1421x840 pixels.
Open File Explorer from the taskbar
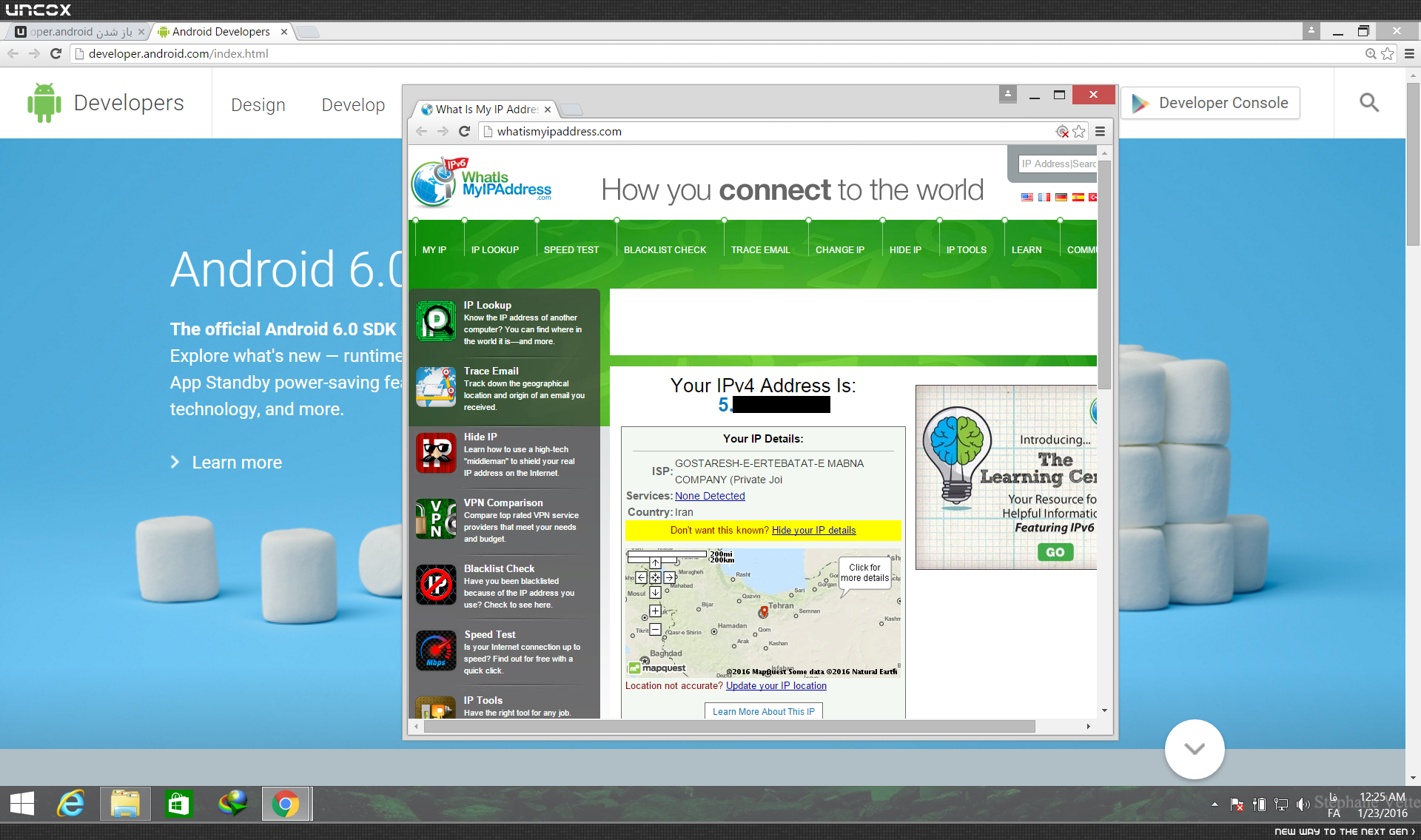[x=125, y=804]
